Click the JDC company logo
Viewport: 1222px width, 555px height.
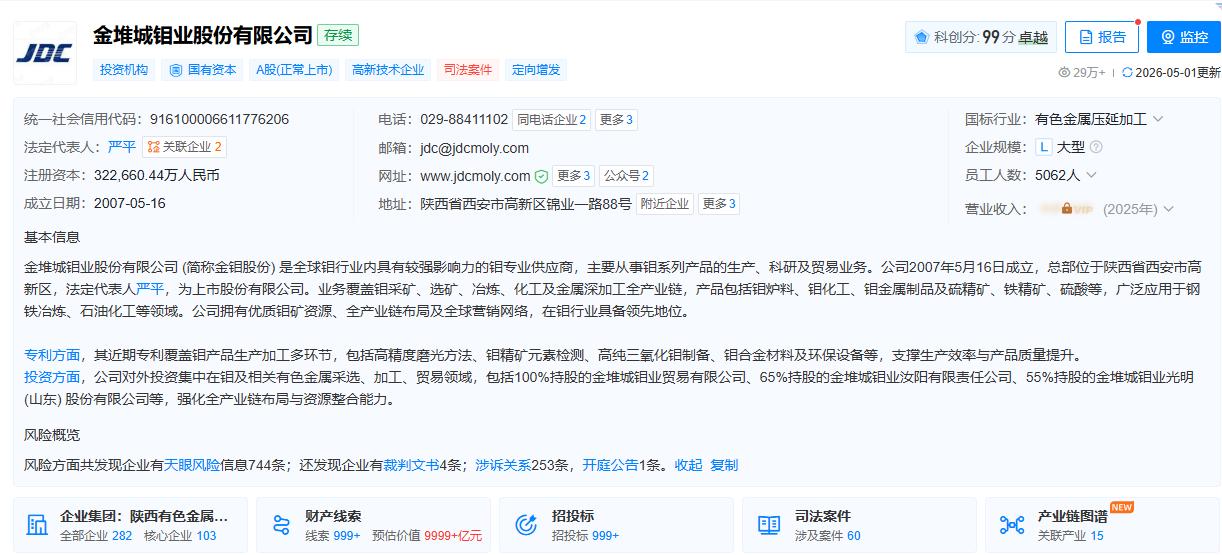coord(45,52)
